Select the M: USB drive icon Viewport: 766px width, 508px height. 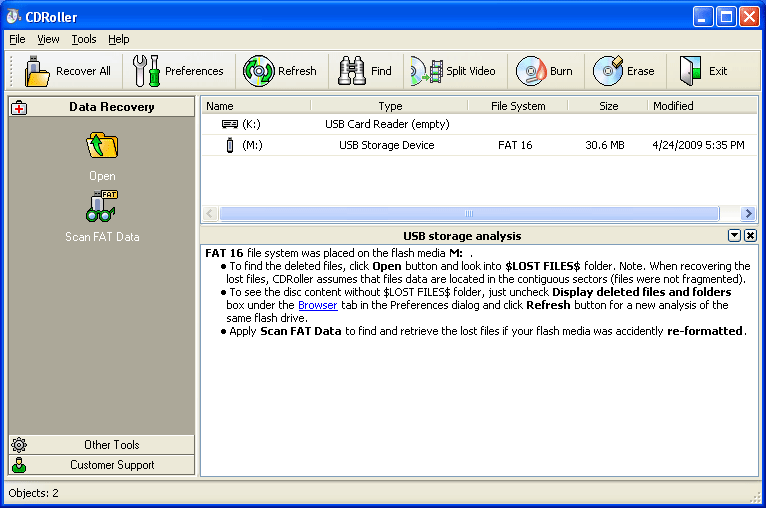(230, 145)
